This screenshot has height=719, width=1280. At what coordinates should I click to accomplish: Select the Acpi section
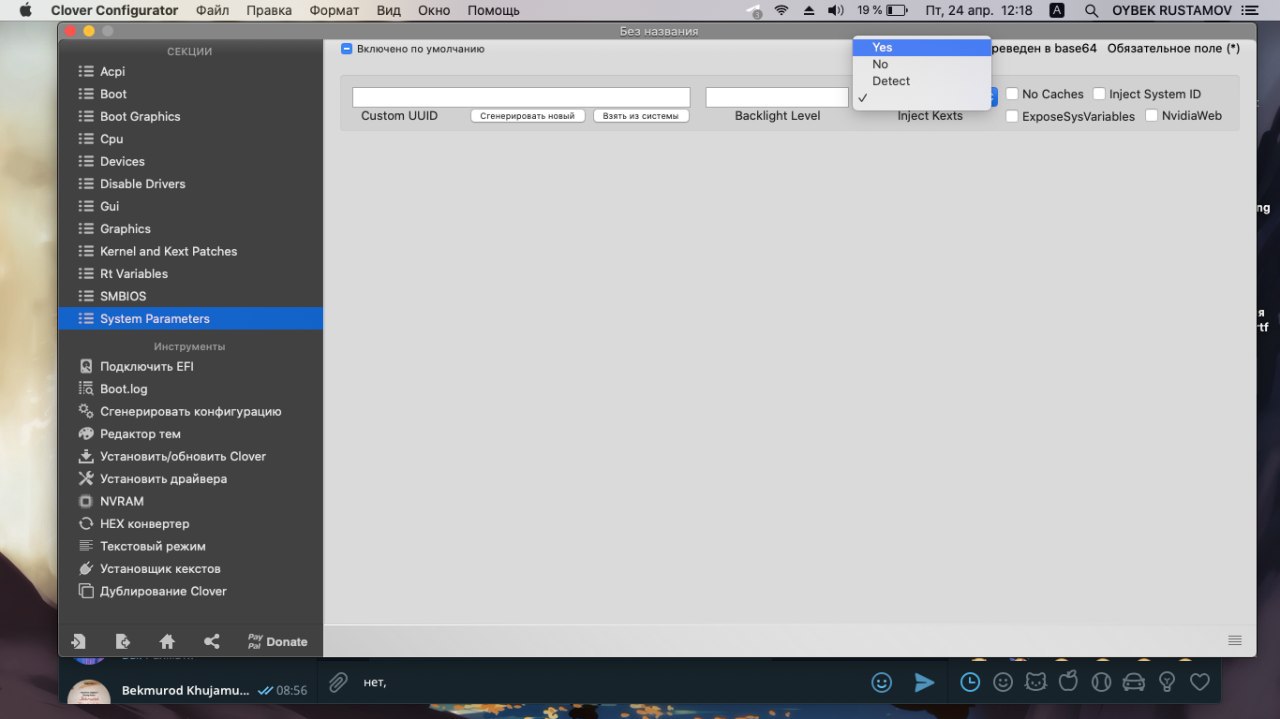190,71
